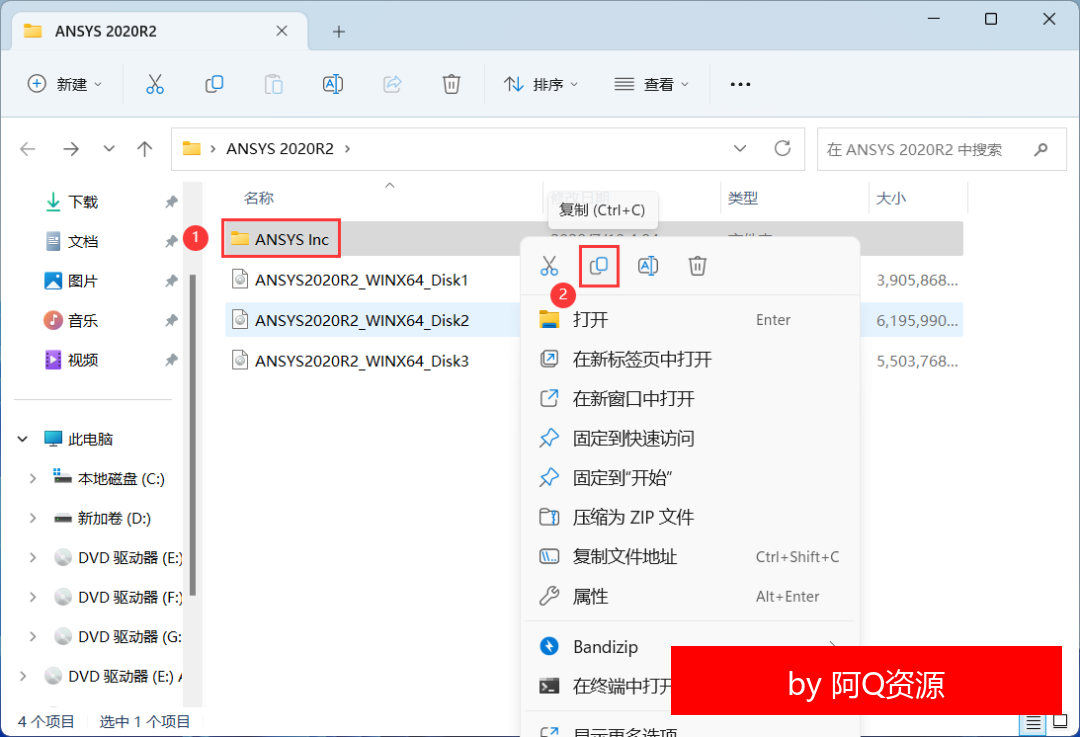Click the toolbar Delete trash icon
This screenshot has width=1080, height=737.
point(451,85)
